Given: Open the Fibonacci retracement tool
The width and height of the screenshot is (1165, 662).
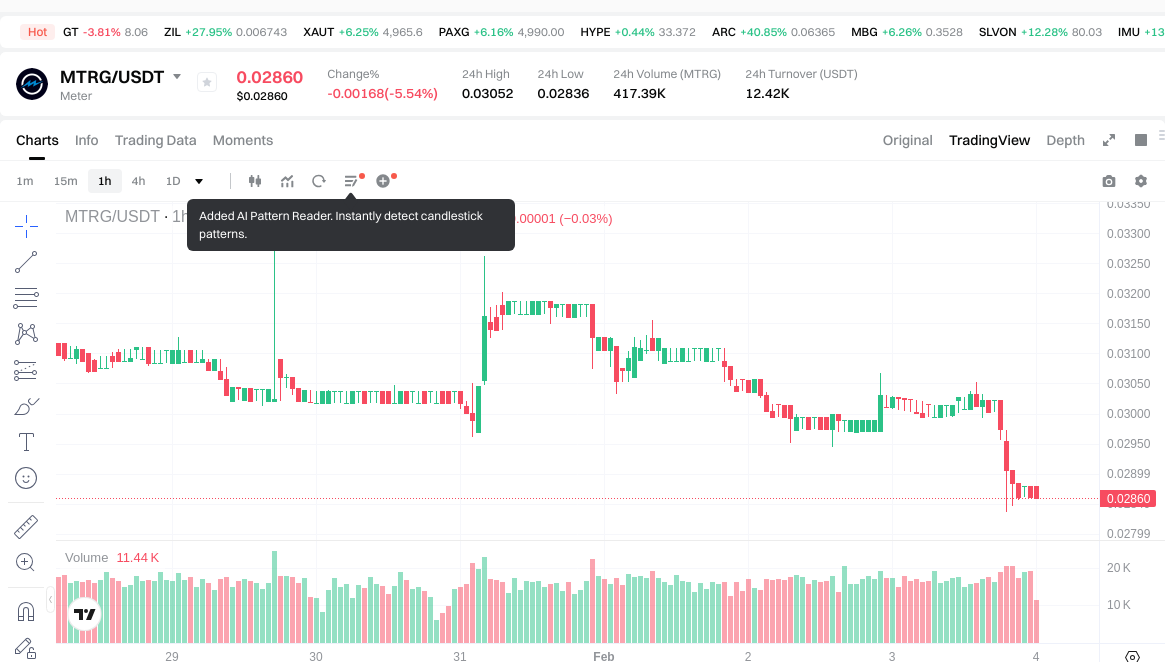Looking at the screenshot, I should point(26,297).
